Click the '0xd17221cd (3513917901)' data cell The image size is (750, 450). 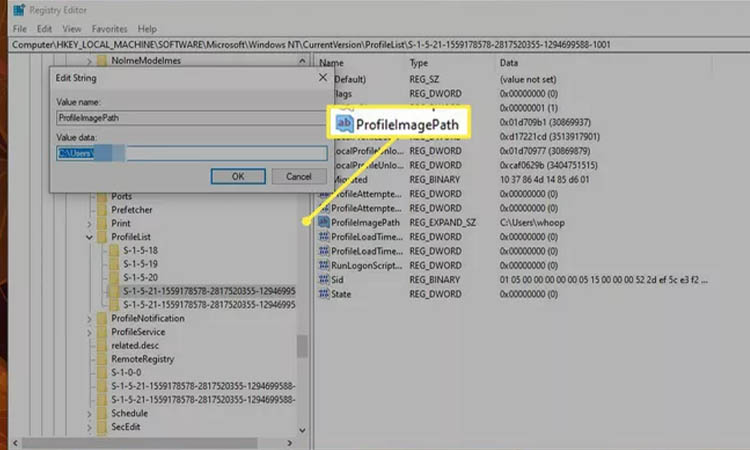pyautogui.click(x=550, y=137)
